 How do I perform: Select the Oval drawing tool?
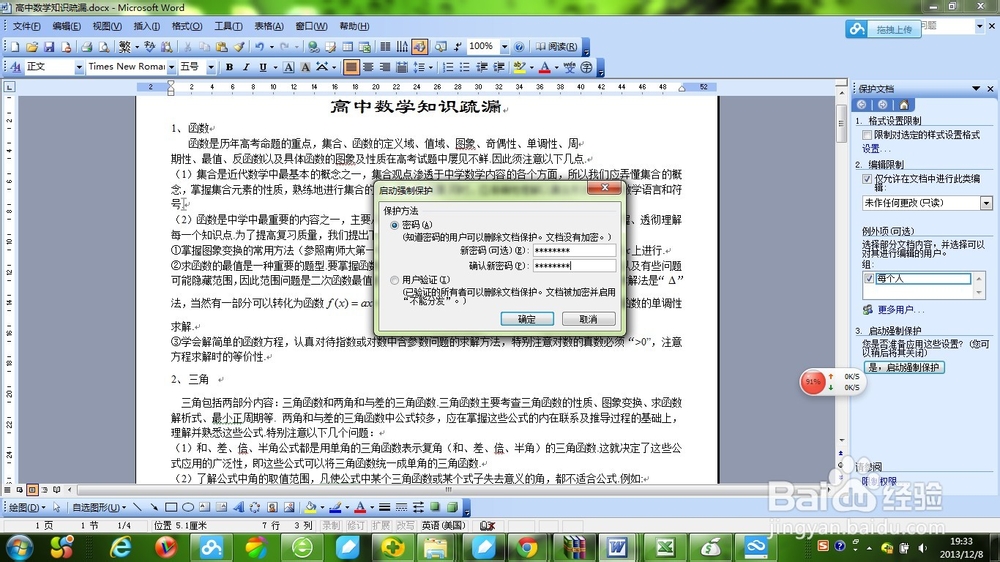point(188,507)
